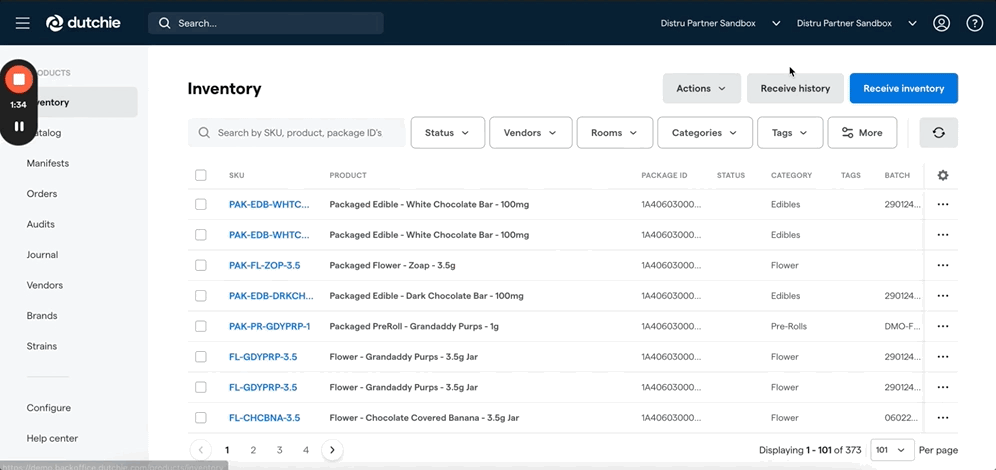Open Strains in the sidebar

click(x=42, y=346)
